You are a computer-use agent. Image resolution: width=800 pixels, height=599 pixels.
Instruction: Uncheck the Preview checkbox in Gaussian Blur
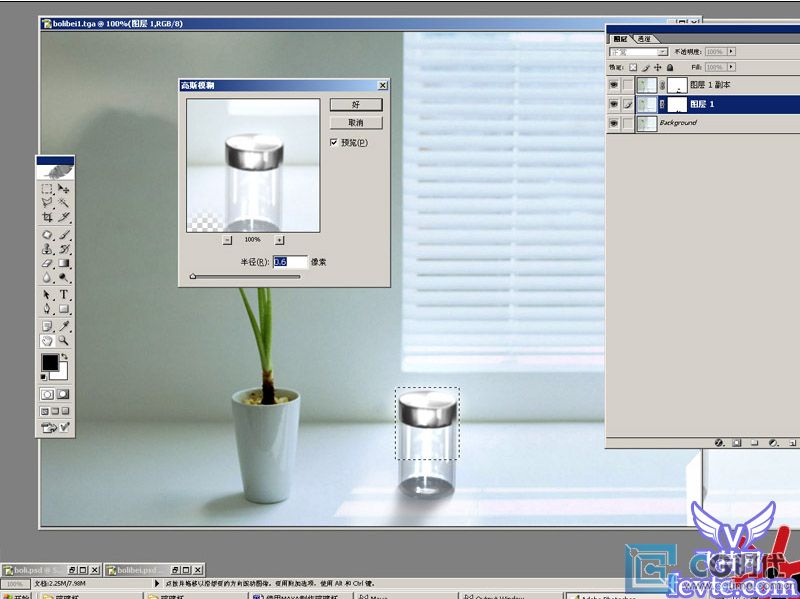[x=334, y=143]
